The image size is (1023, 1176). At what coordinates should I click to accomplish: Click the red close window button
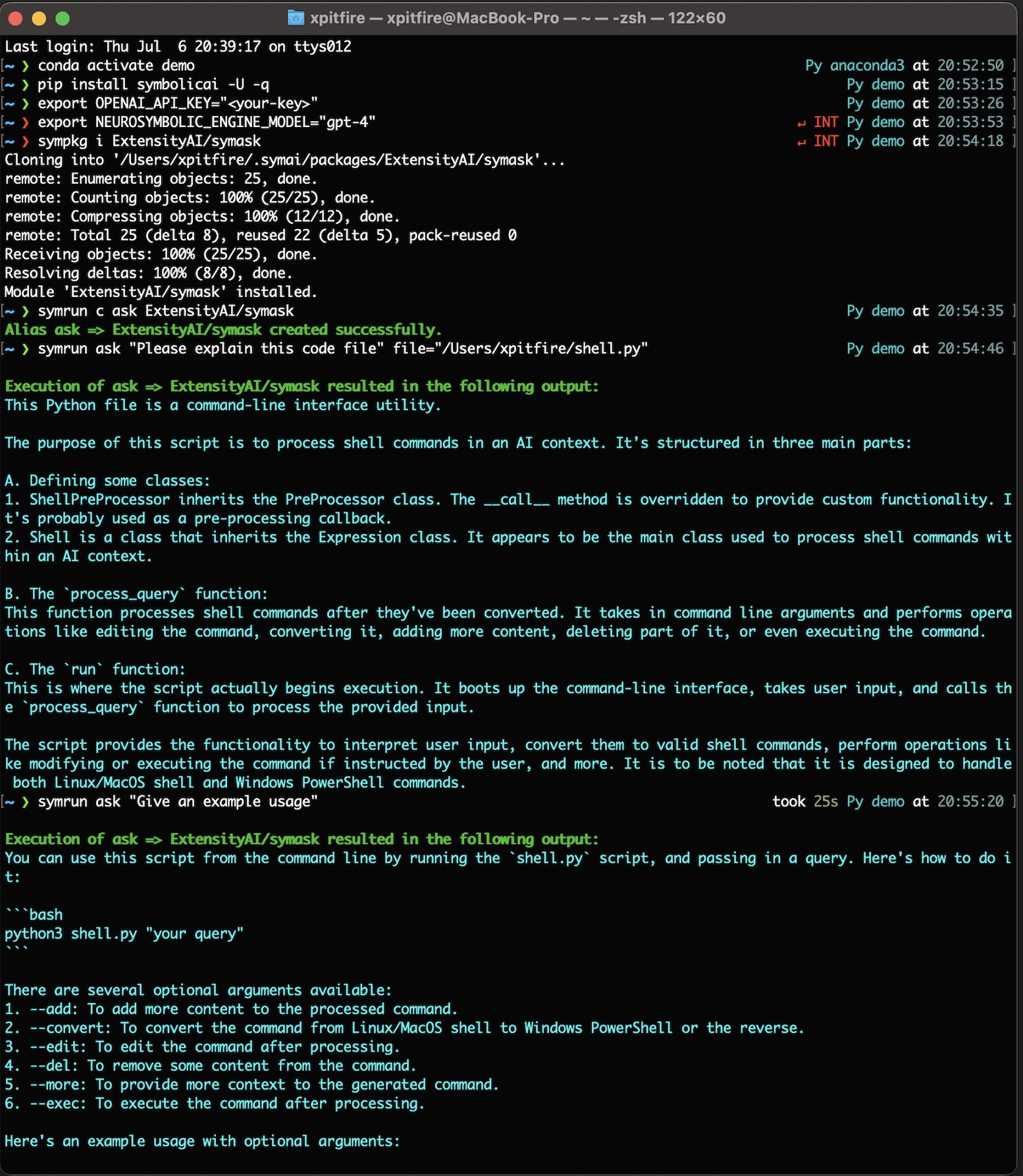(x=15, y=18)
